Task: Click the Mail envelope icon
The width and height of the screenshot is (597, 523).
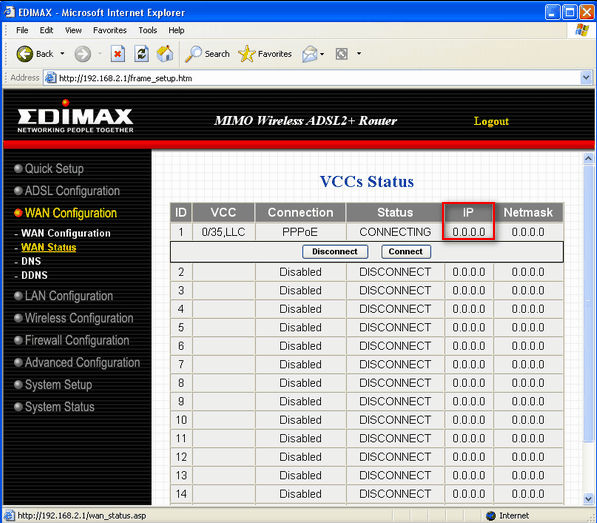Action: click(x=310, y=54)
